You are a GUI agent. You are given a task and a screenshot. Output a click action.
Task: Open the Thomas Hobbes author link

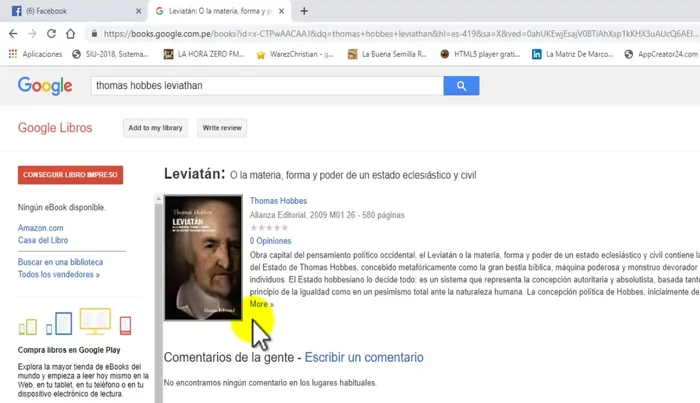pos(278,201)
